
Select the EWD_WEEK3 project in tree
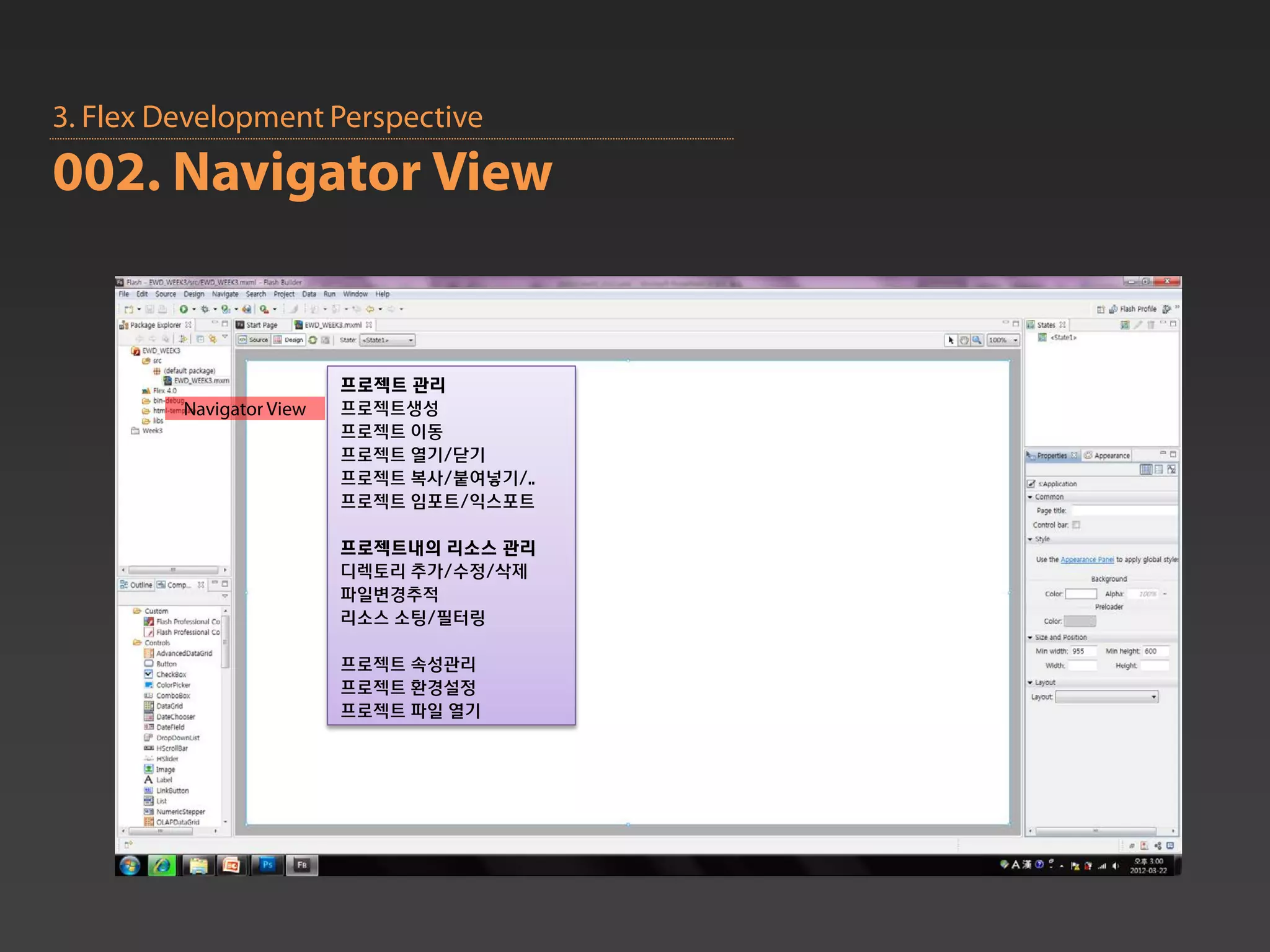point(156,351)
